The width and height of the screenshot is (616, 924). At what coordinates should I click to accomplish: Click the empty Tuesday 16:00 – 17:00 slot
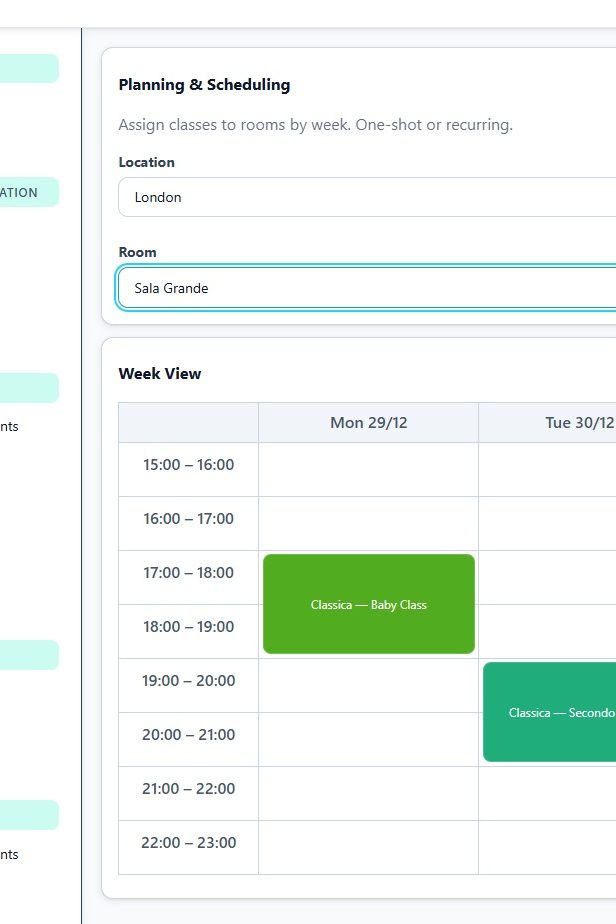[548, 523]
